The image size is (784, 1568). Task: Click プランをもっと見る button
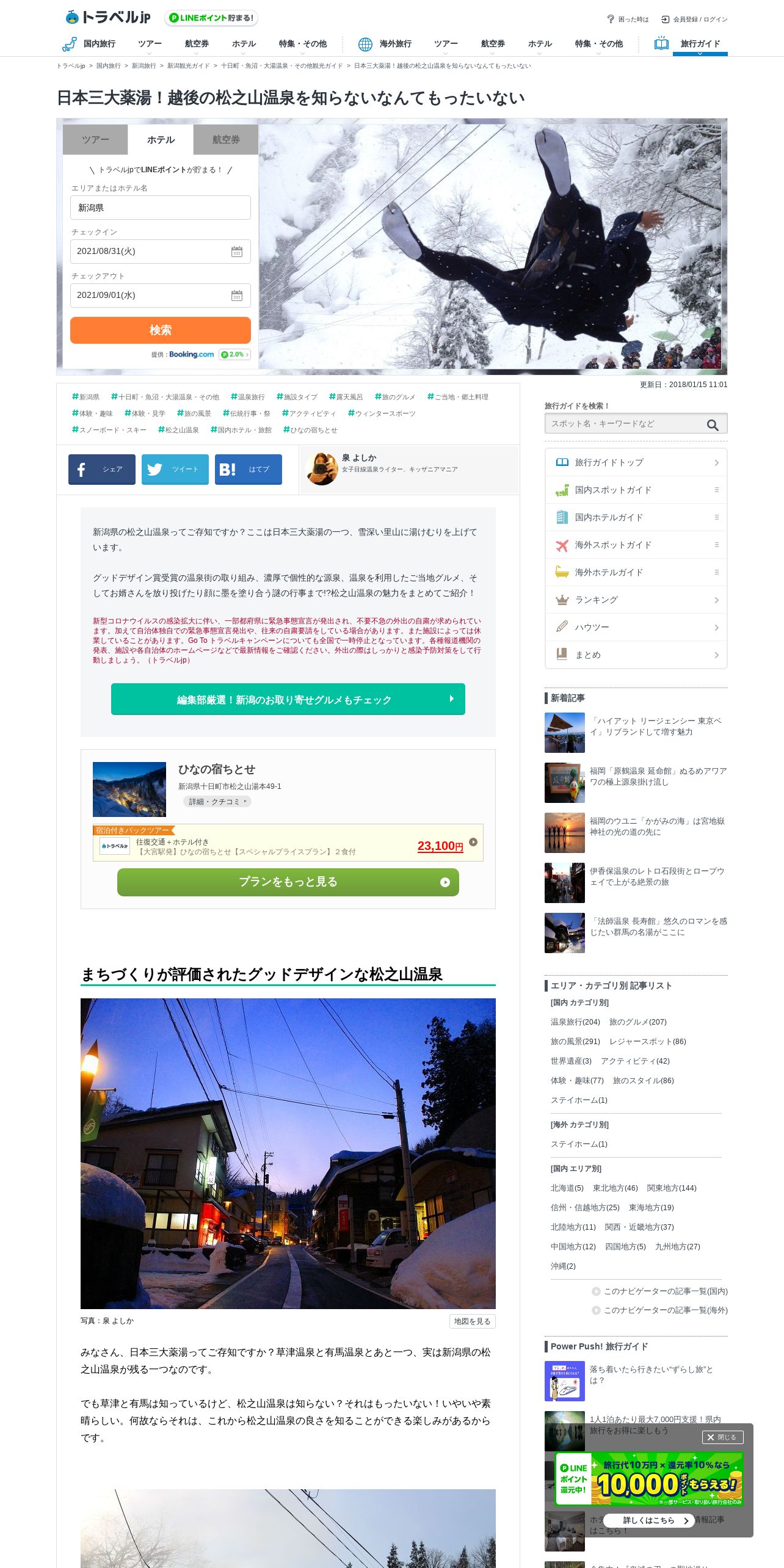click(x=288, y=882)
